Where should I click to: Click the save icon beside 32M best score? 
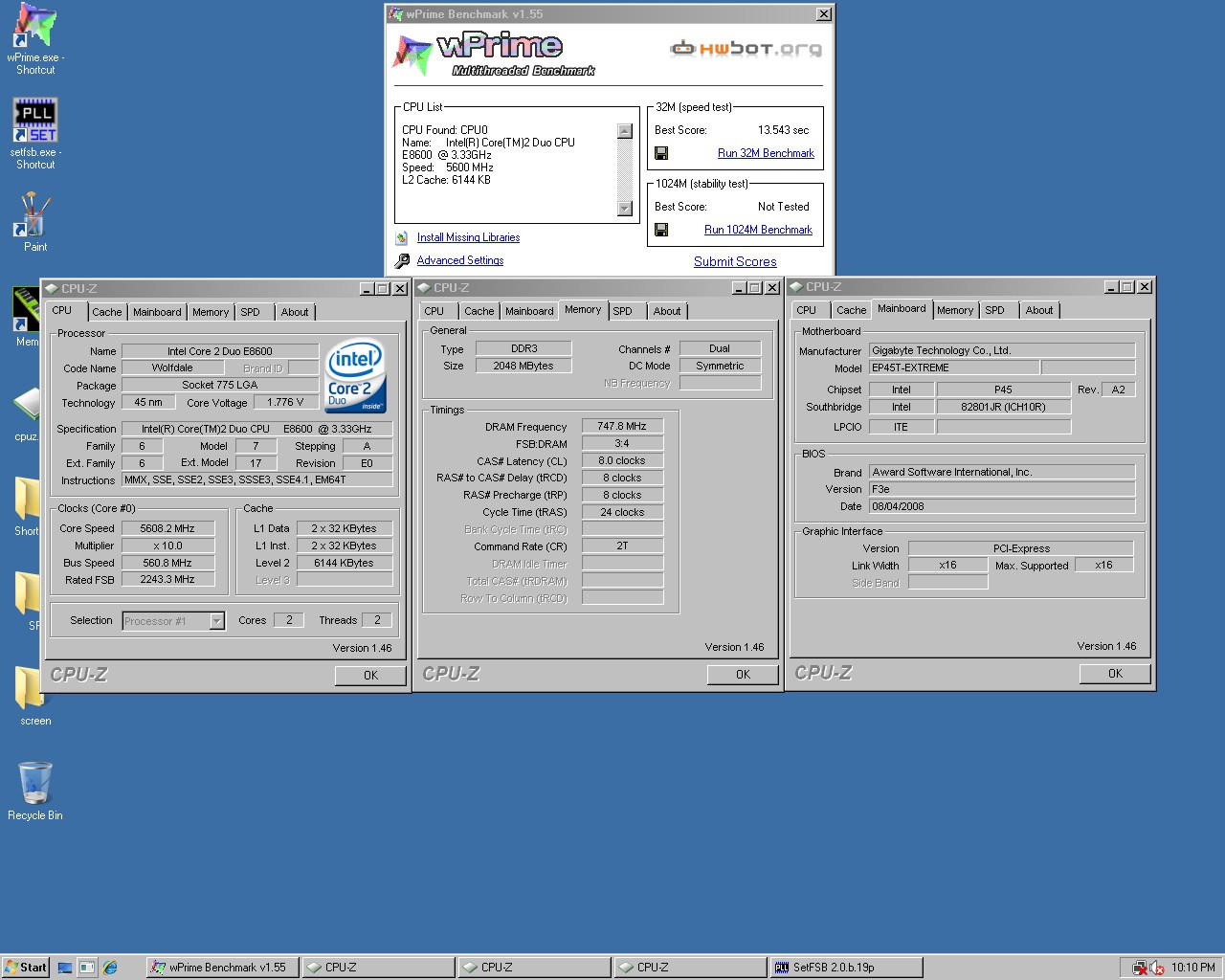pyautogui.click(x=661, y=153)
